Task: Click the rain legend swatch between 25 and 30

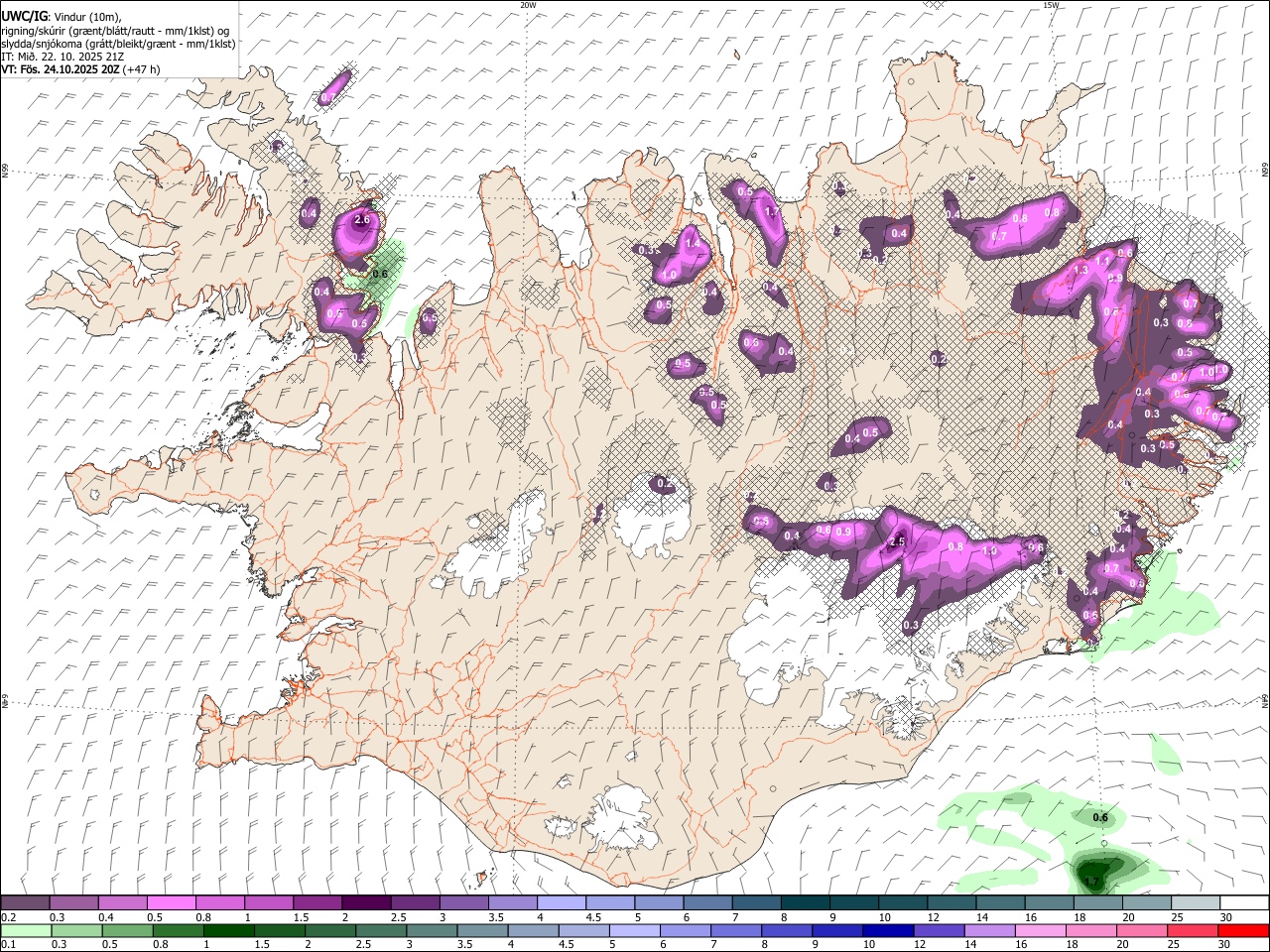Action: 1194,930
